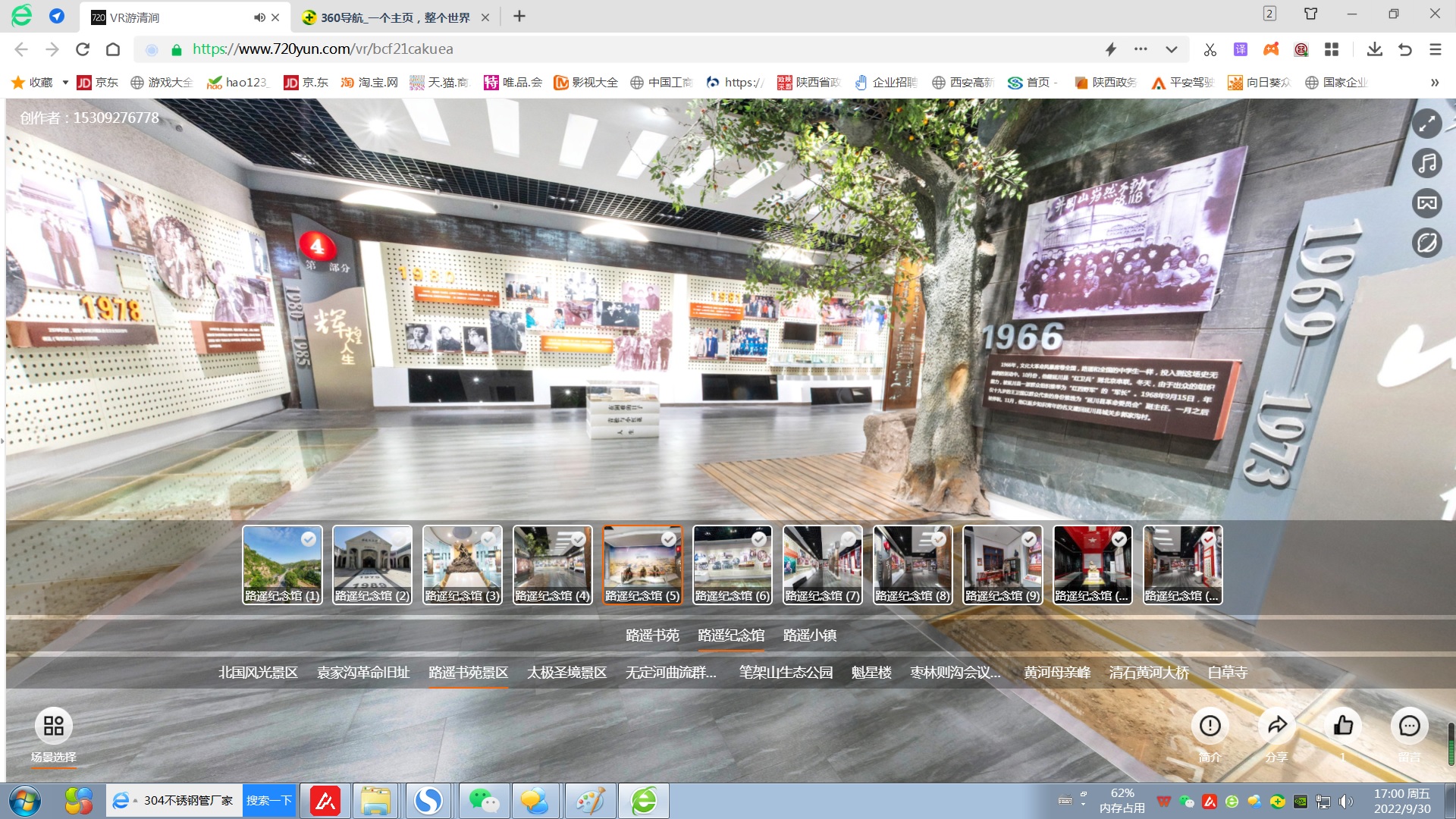1456x819 pixels.
Task: Switch to the 360导航 browser tab
Action: [394, 17]
